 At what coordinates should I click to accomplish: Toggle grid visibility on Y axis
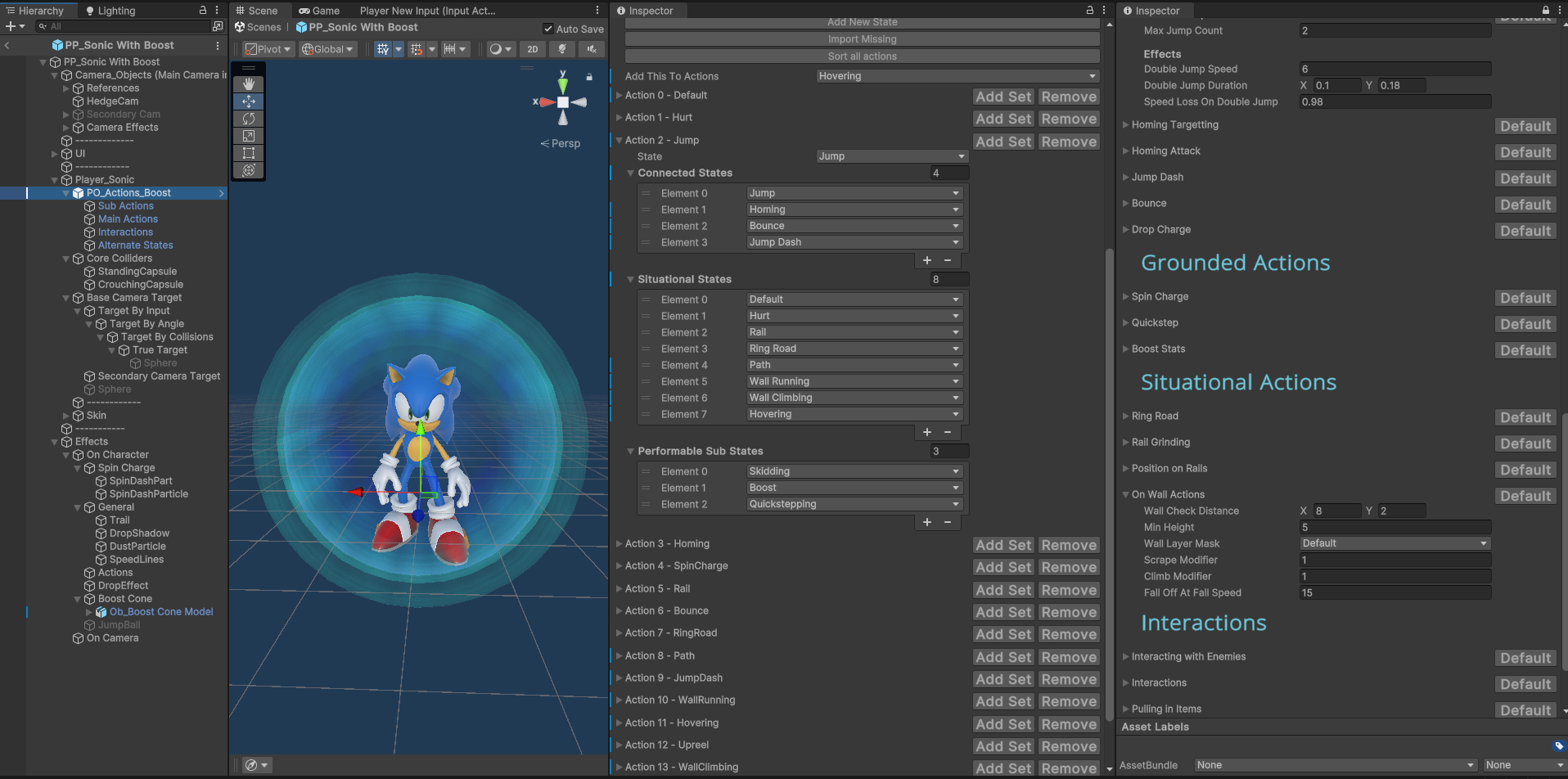[382, 49]
